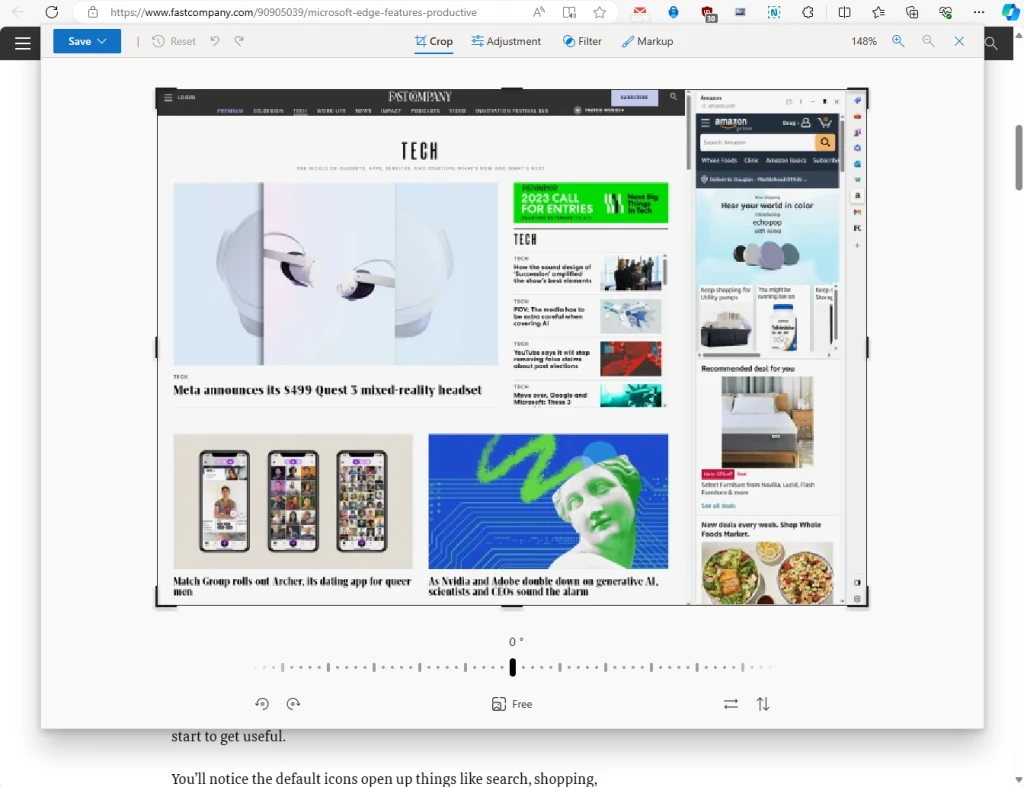Click the address bar URL
Image resolution: width=1024 pixels, height=787 pixels.
point(293,12)
